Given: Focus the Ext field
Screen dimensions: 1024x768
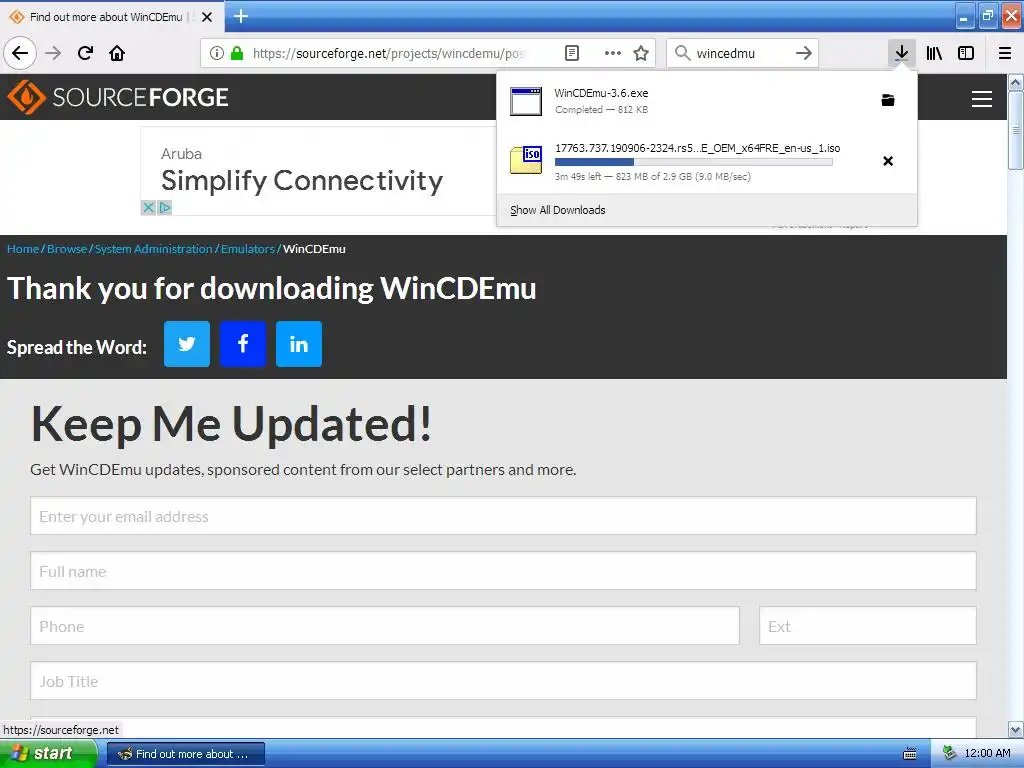Looking at the screenshot, I should point(868,626).
